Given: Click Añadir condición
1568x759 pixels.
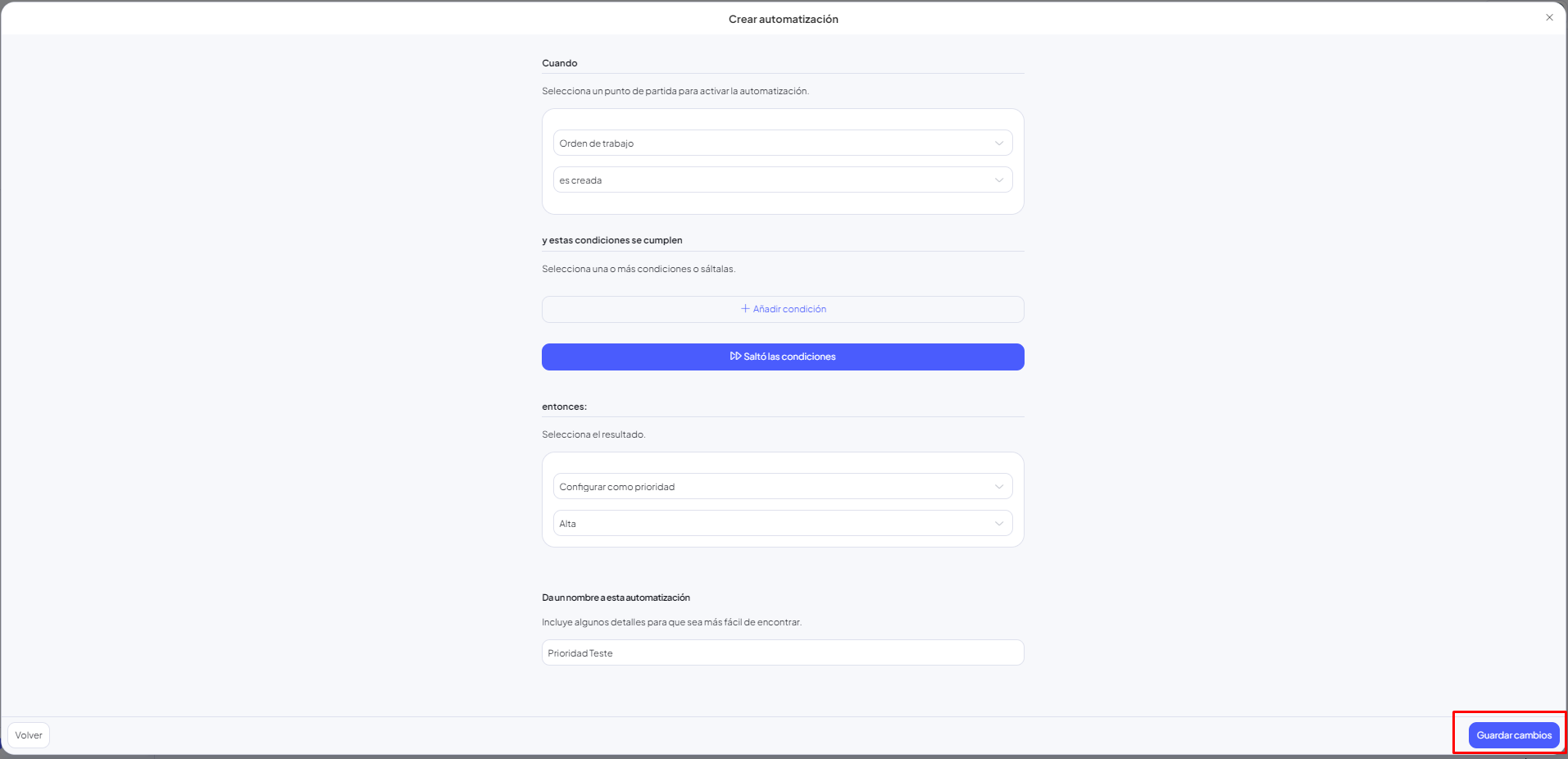Looking at the screenshot, I should click(783, 309).
